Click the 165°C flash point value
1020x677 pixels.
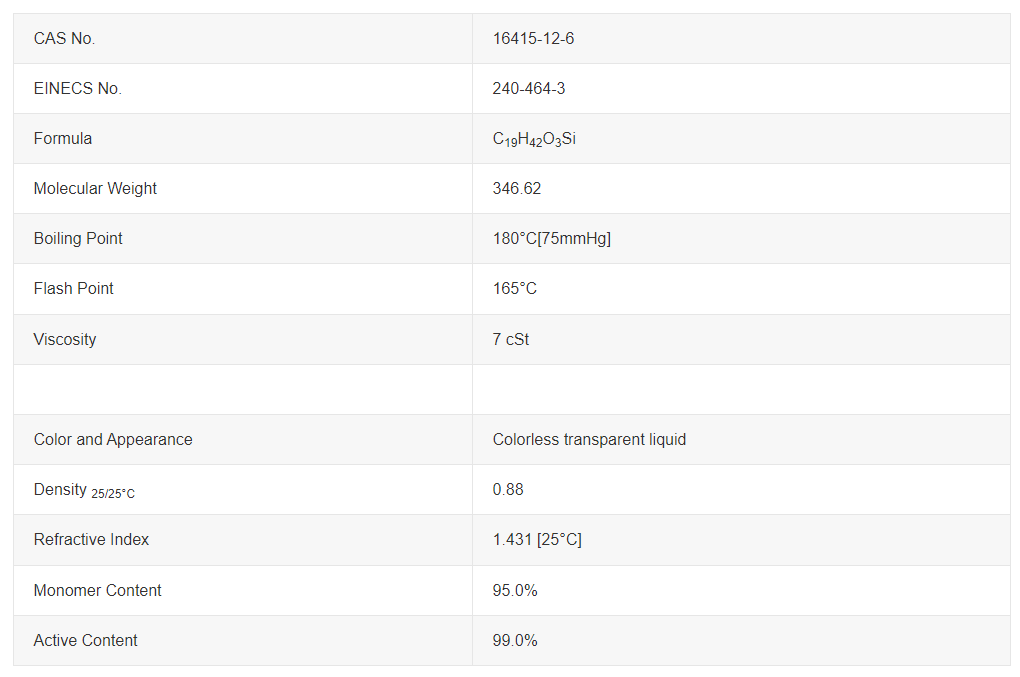[x=514, y=289]
